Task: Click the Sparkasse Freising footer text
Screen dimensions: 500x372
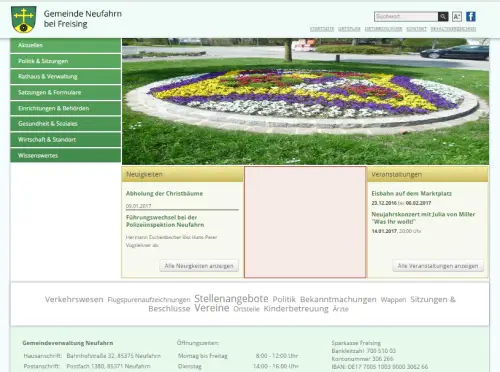Action: tap(356, 343)
